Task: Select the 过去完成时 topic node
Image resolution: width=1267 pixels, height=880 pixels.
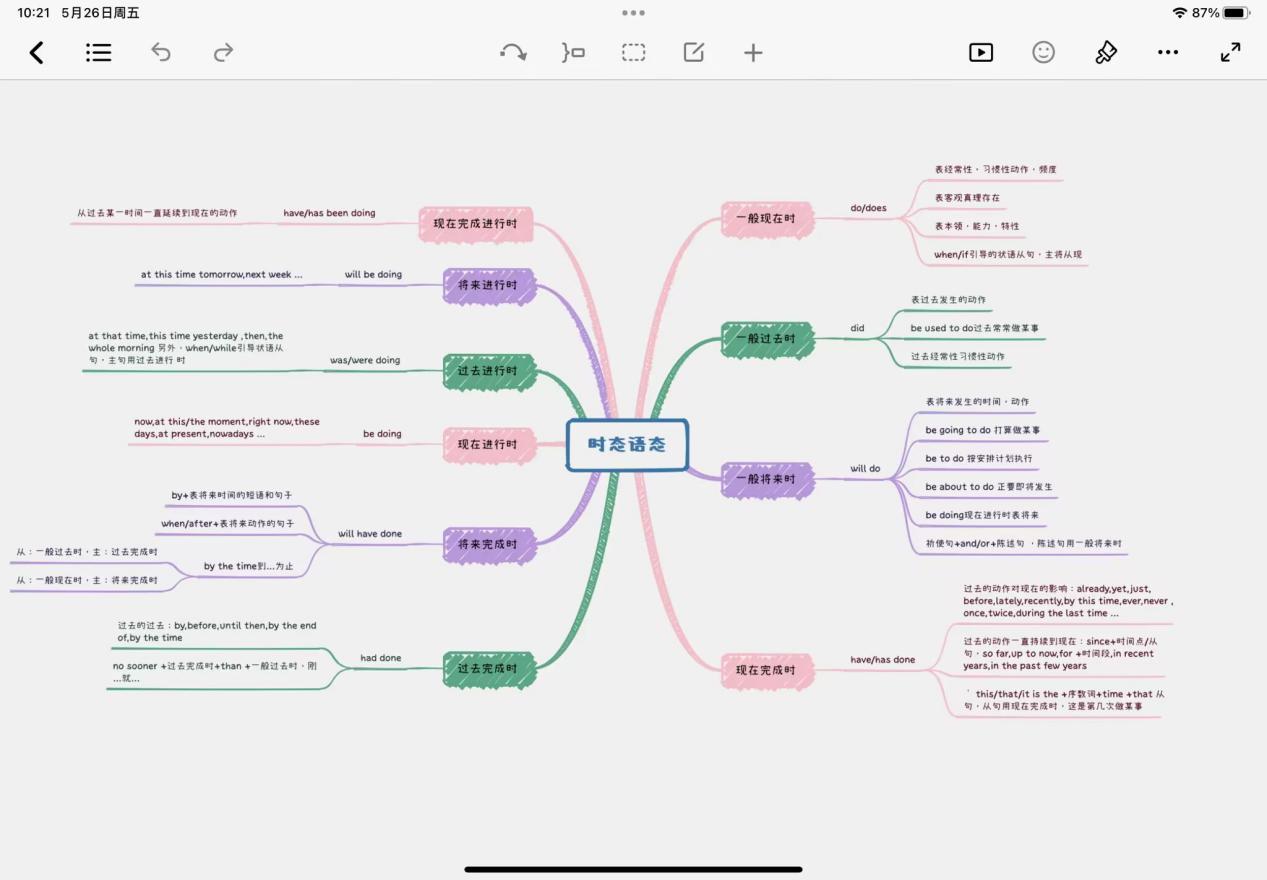Action: tap(488, 669)
